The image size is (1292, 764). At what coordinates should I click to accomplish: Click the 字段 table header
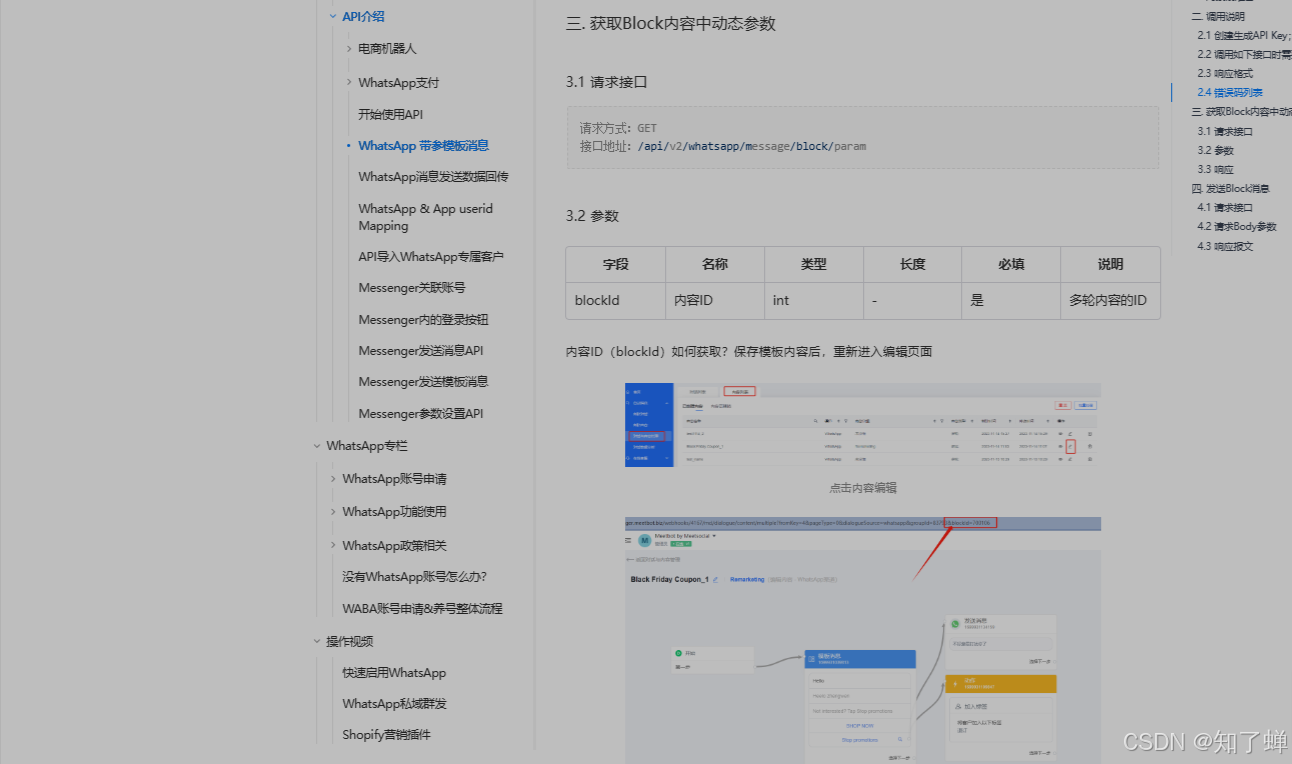(x=615, y=265)
